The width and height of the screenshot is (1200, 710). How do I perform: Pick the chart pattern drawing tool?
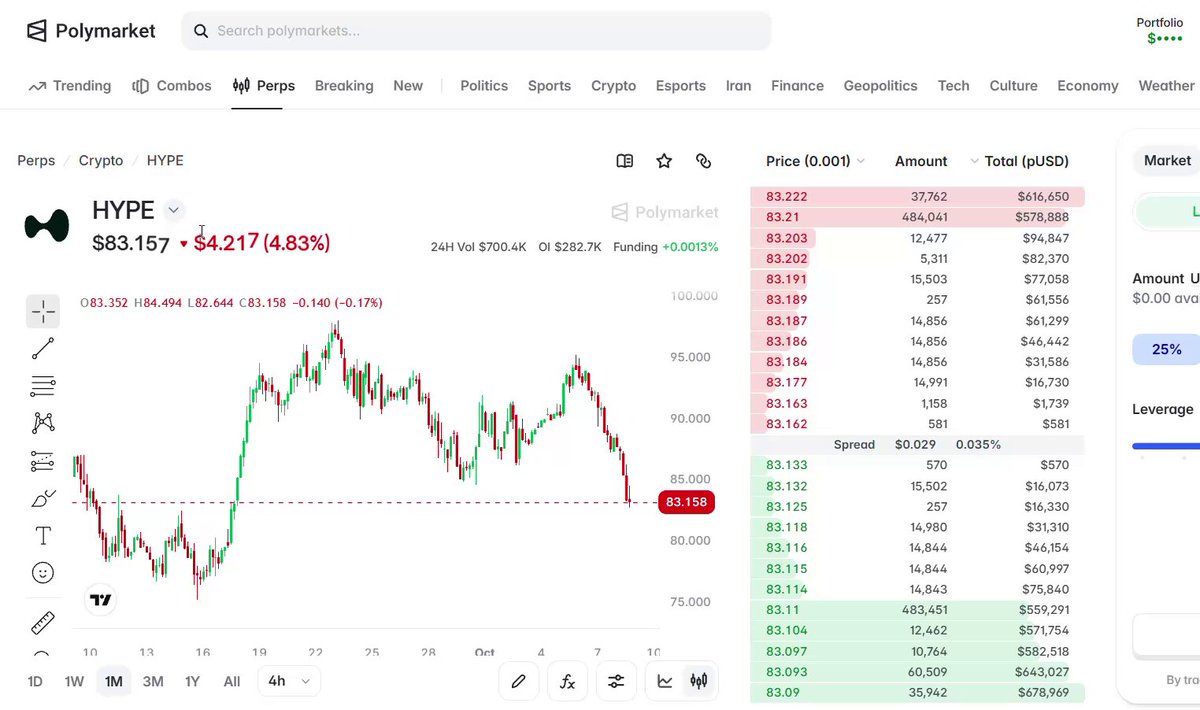(x=43, y=423)
